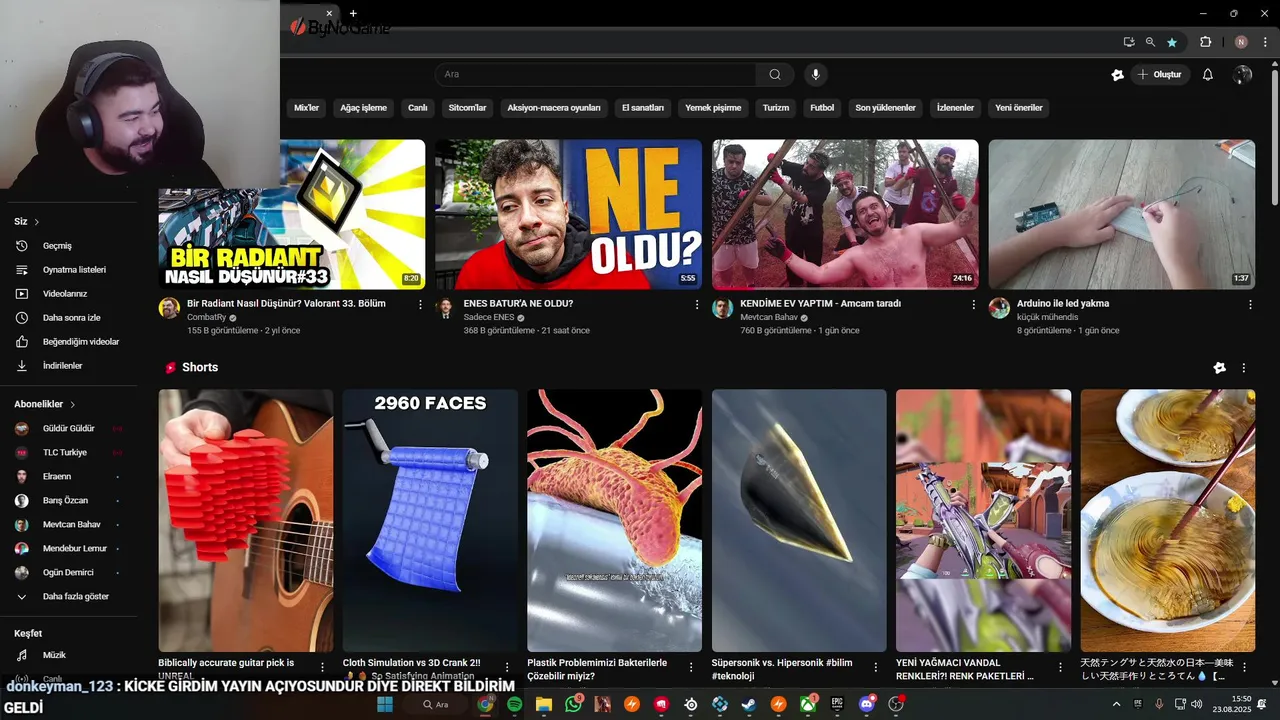Play the 2960 FACES cloth simulation short
1280x720 pixels.
(430, 520)
